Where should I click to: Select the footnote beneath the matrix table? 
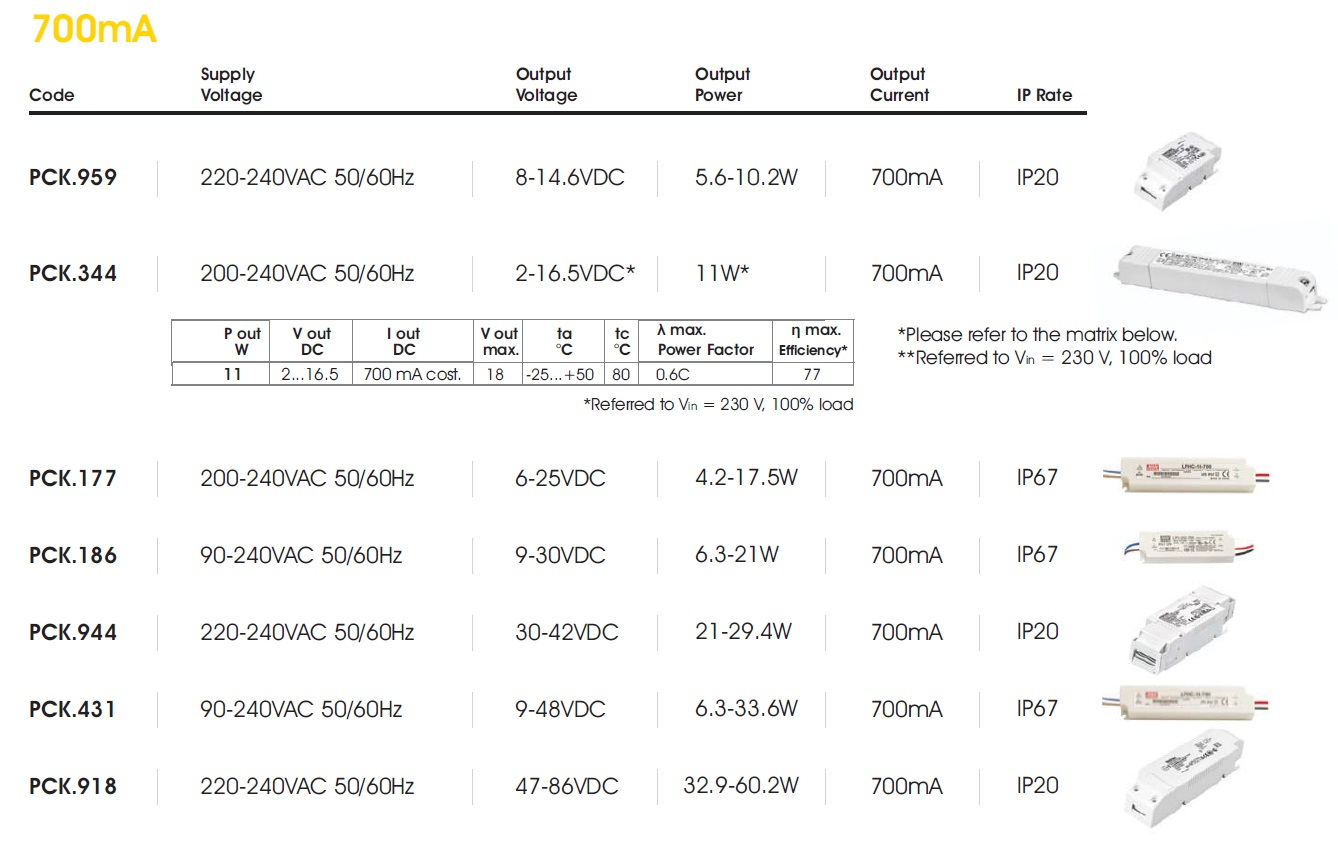tap(718, 404)
